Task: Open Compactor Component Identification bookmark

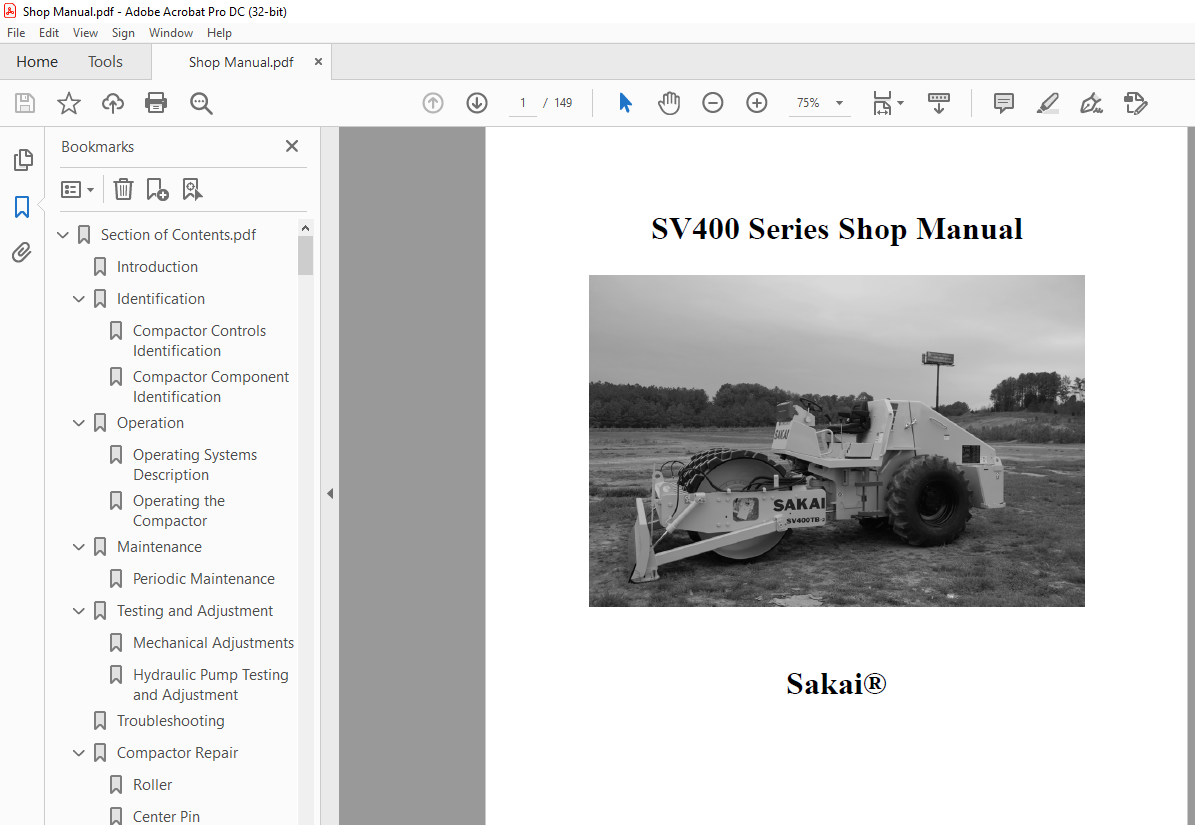Action: (211, 386)
